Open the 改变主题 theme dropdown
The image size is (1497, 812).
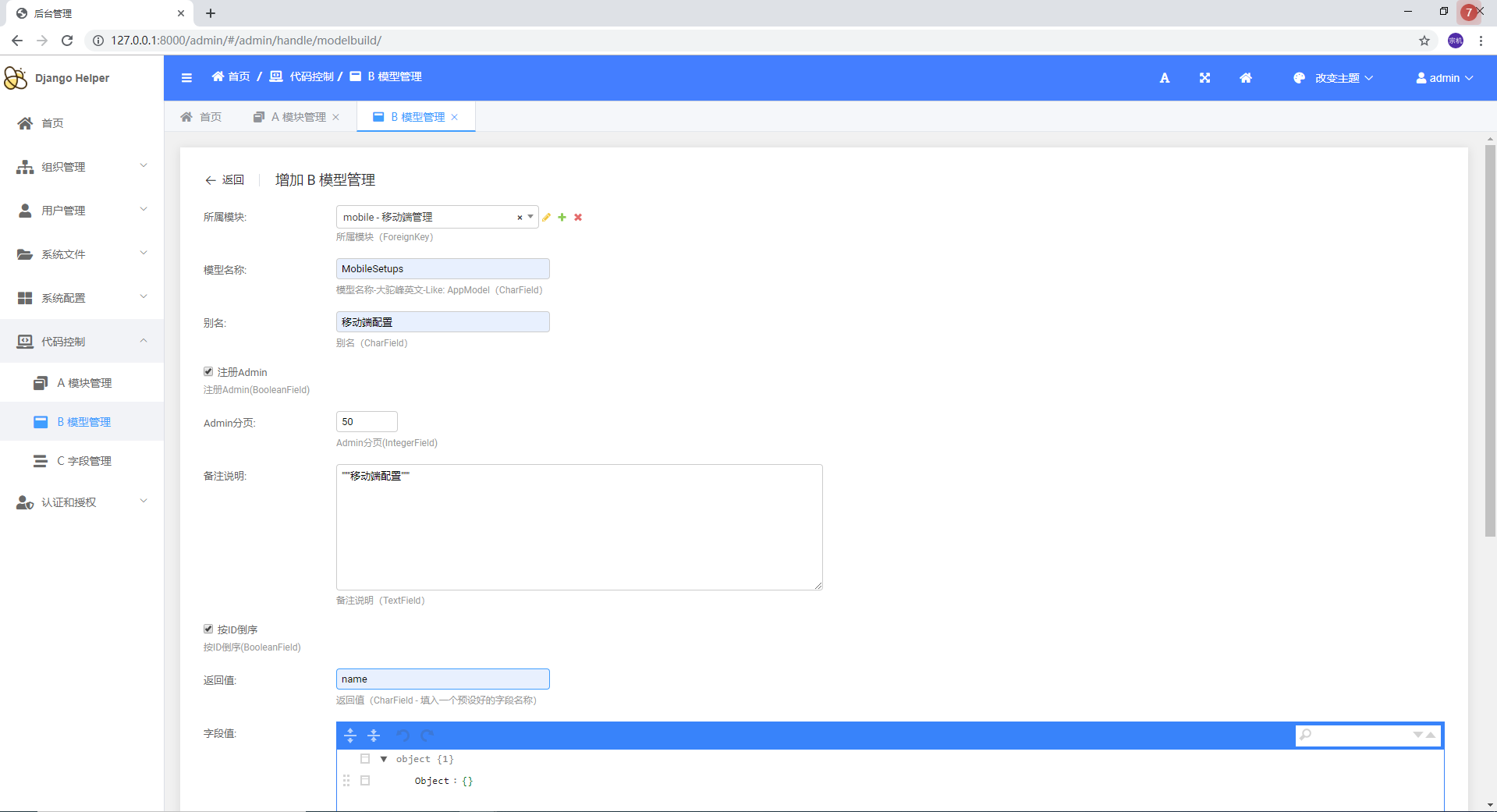click(x=1336, y=78)
